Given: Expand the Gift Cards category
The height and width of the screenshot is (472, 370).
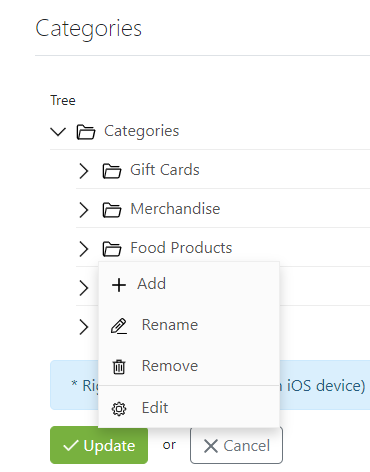Looking at the screenshot, I should click(x=84, y=171).
